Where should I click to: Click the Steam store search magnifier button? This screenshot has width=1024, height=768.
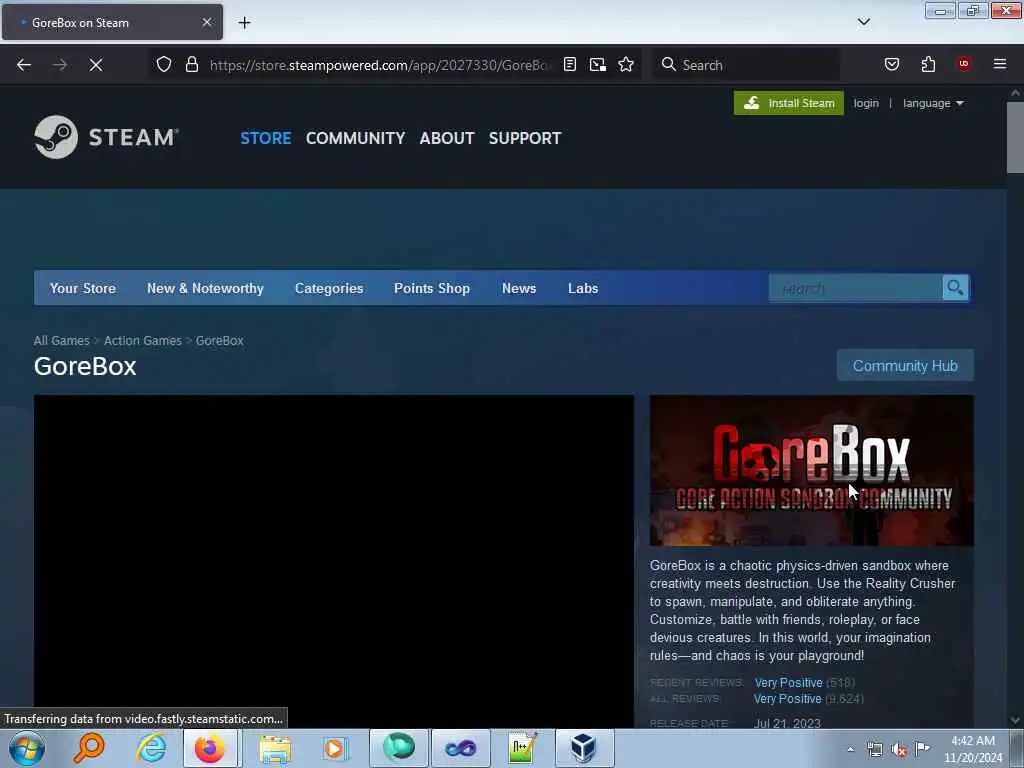coord(955,288)
